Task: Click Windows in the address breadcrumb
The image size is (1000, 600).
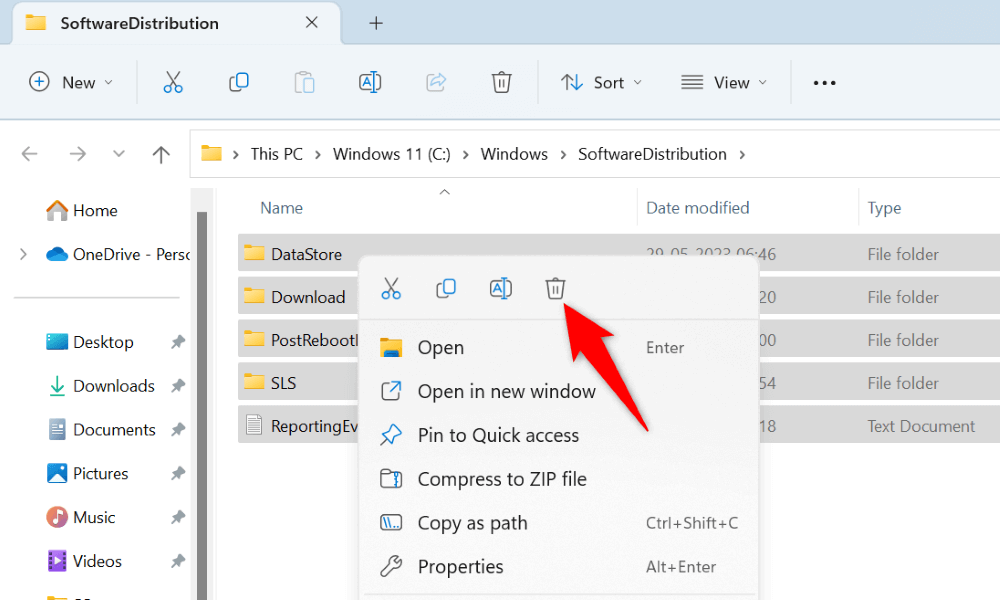Action: pyautogui.click(x=514, y=154)
